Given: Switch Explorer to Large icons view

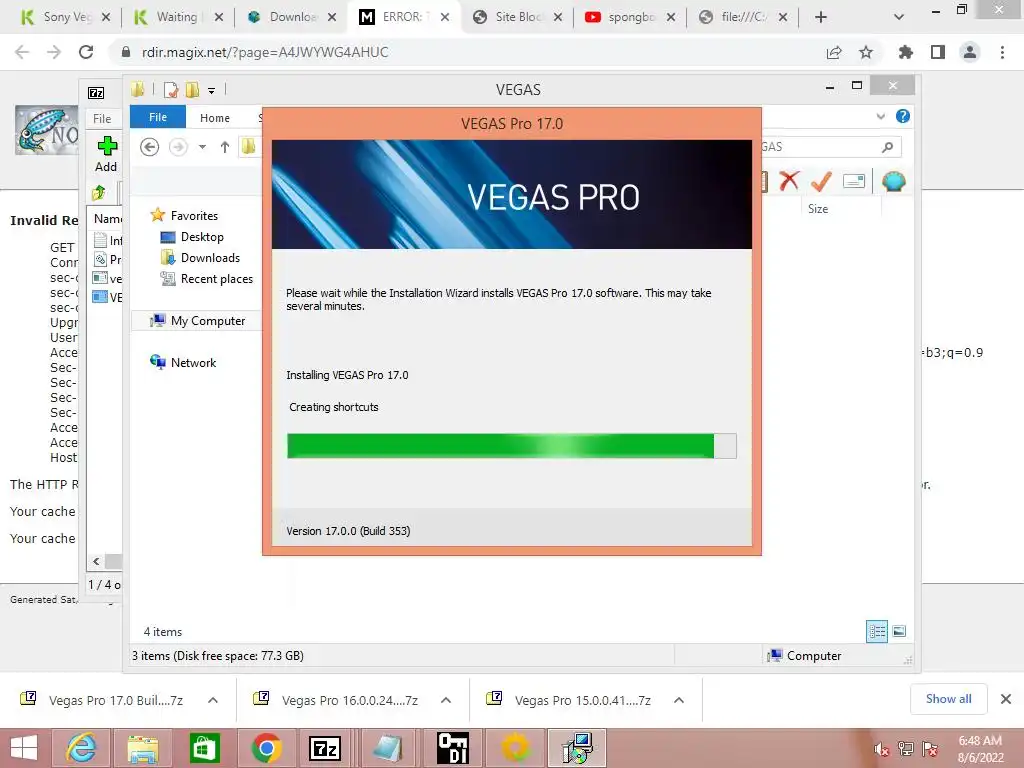Looking at the screenshot, I should tap(899, 631).
